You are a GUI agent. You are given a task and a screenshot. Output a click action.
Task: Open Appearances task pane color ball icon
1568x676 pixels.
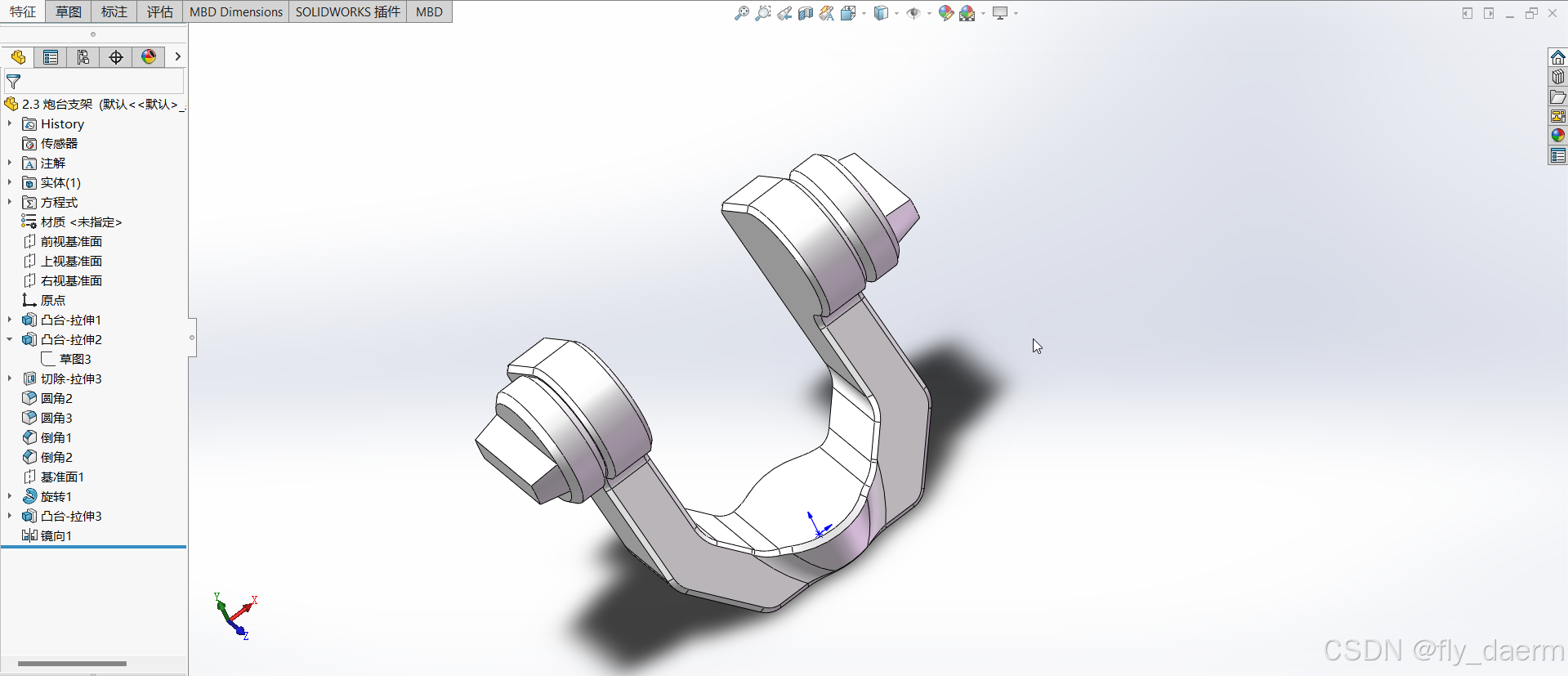click(1558, 136)
